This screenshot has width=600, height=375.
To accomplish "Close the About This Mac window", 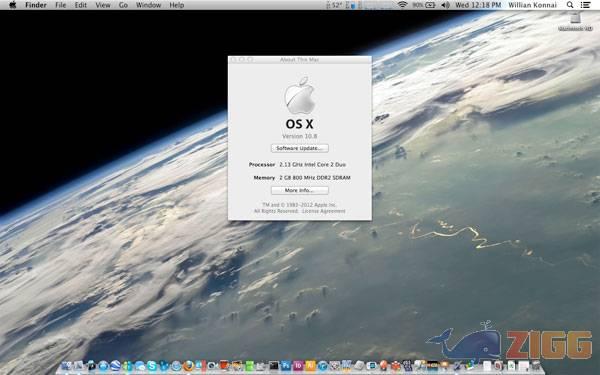I will coord(233,60).
